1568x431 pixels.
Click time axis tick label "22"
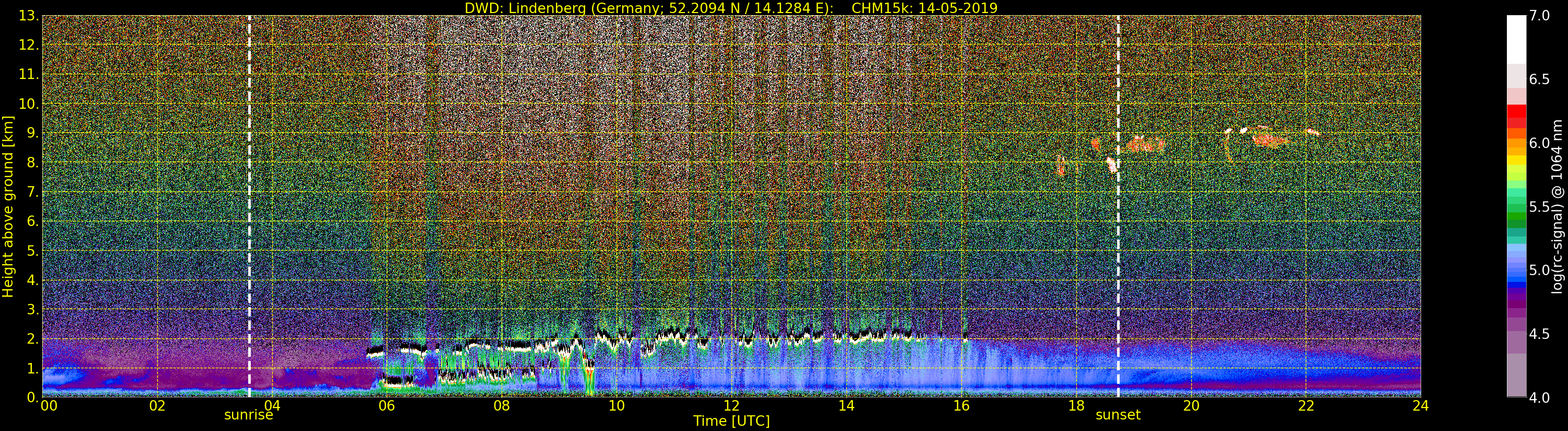(1306, 405)
